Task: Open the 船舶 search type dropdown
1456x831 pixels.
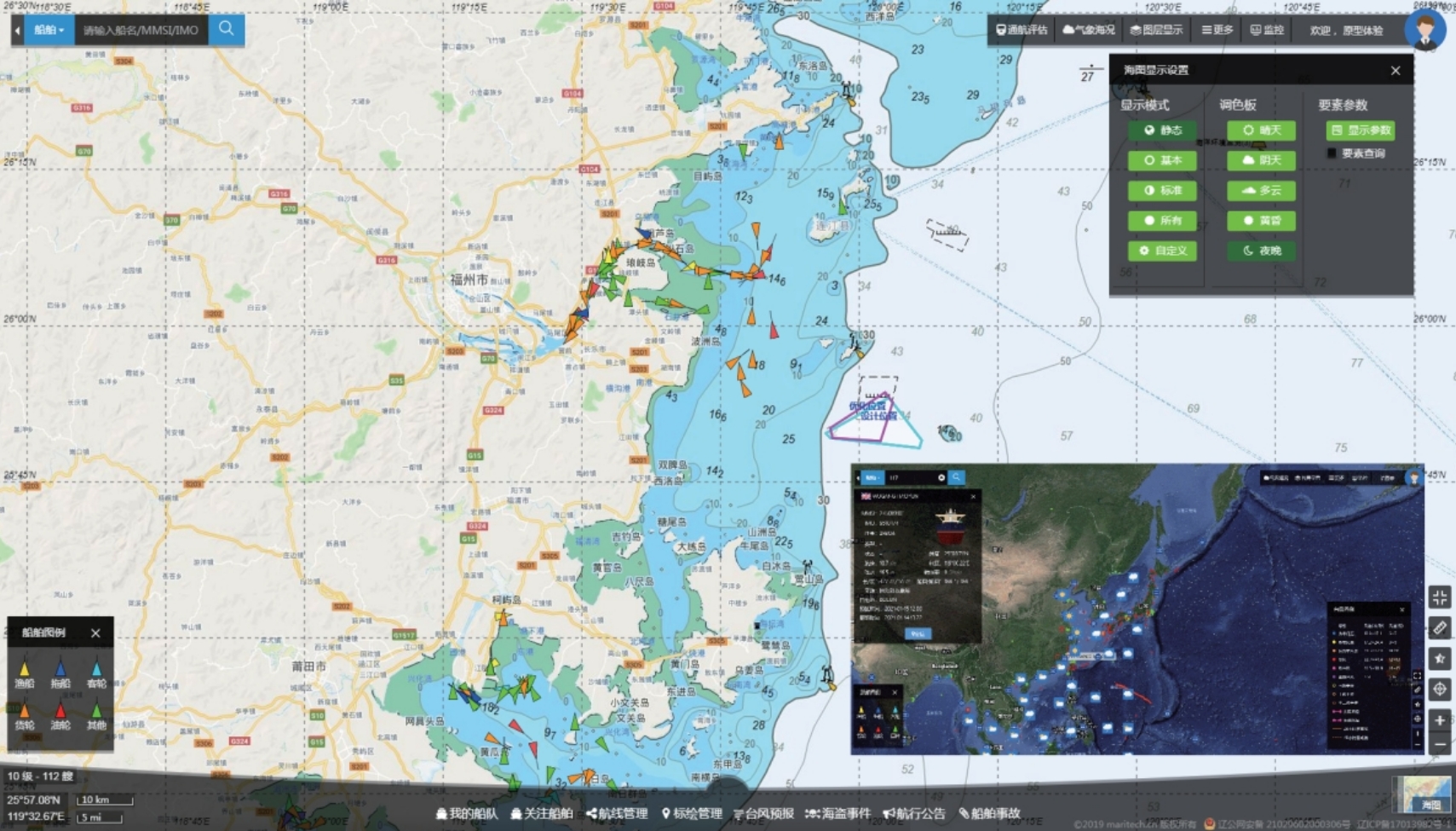Action: pos(49,30)
